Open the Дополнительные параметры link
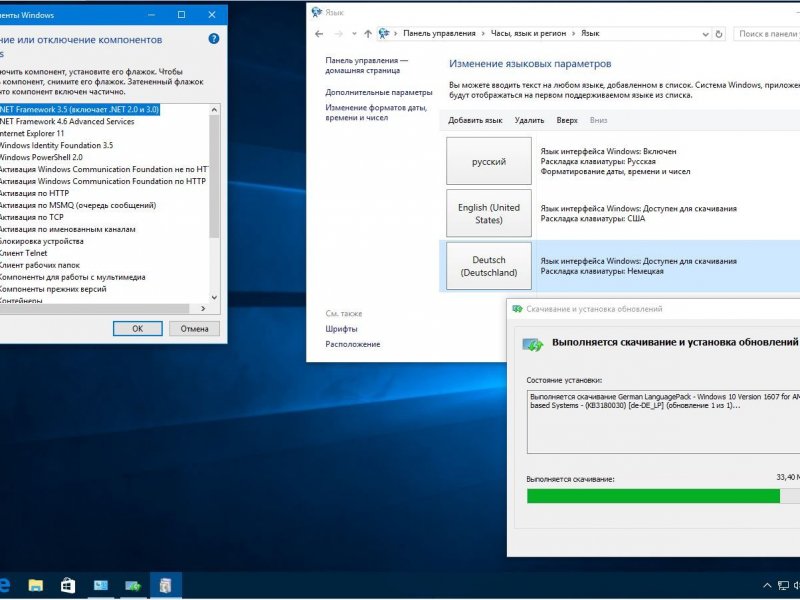800x600 pixels. pos(379,92)
